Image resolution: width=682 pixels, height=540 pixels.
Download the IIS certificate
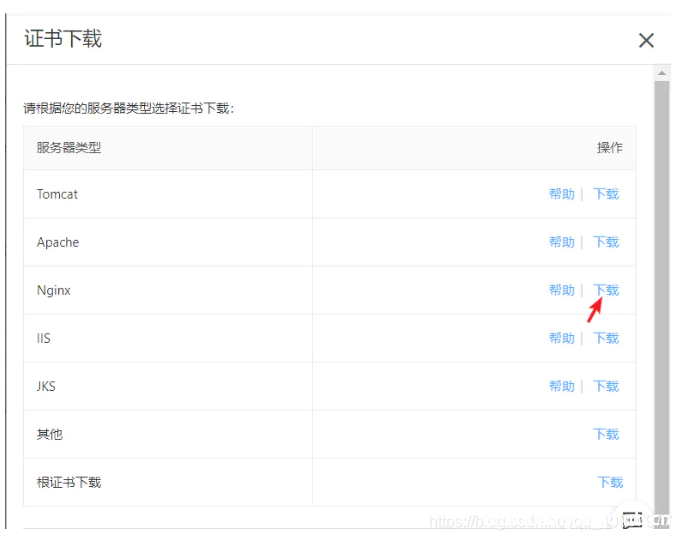pos(606,338)
